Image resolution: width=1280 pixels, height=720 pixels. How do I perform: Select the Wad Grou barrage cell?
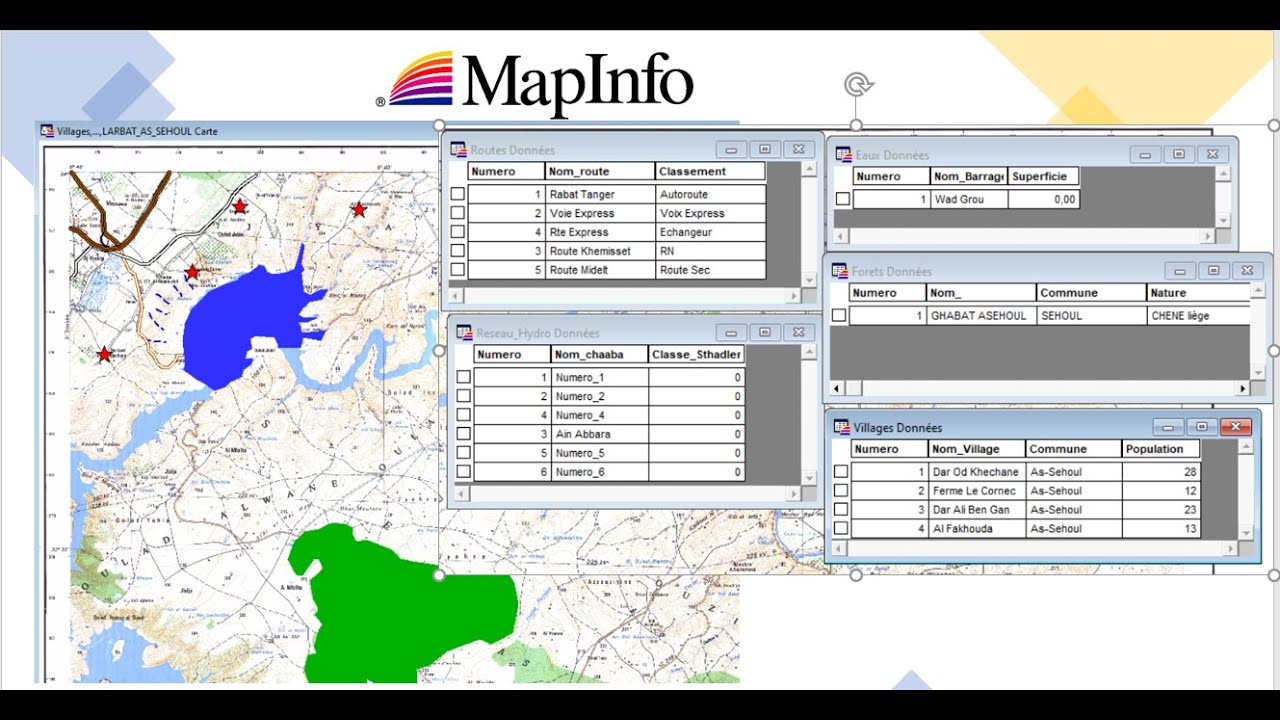pyautogui.click(x=969, y=199)
